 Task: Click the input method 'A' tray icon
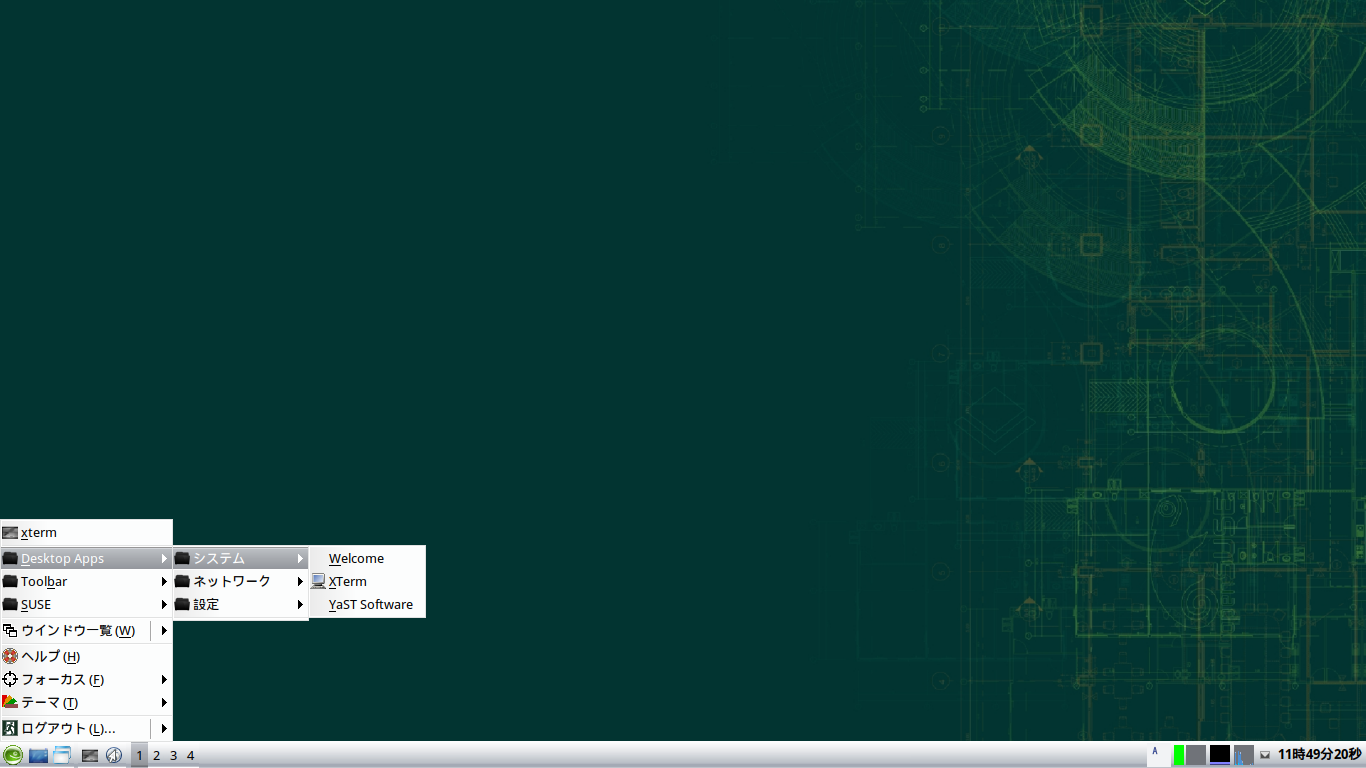1157,755
